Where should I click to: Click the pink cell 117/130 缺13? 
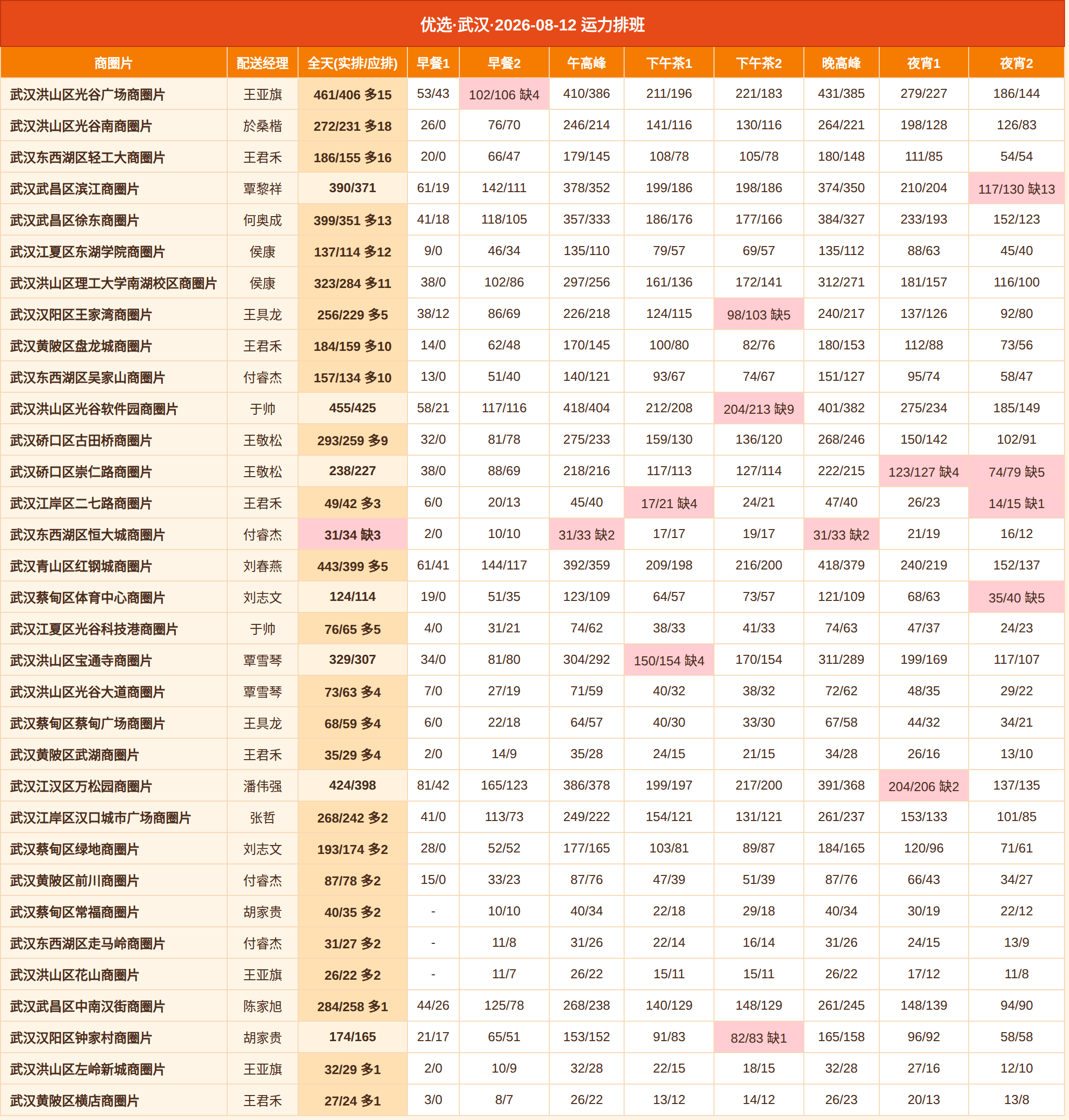[1017, 189]
